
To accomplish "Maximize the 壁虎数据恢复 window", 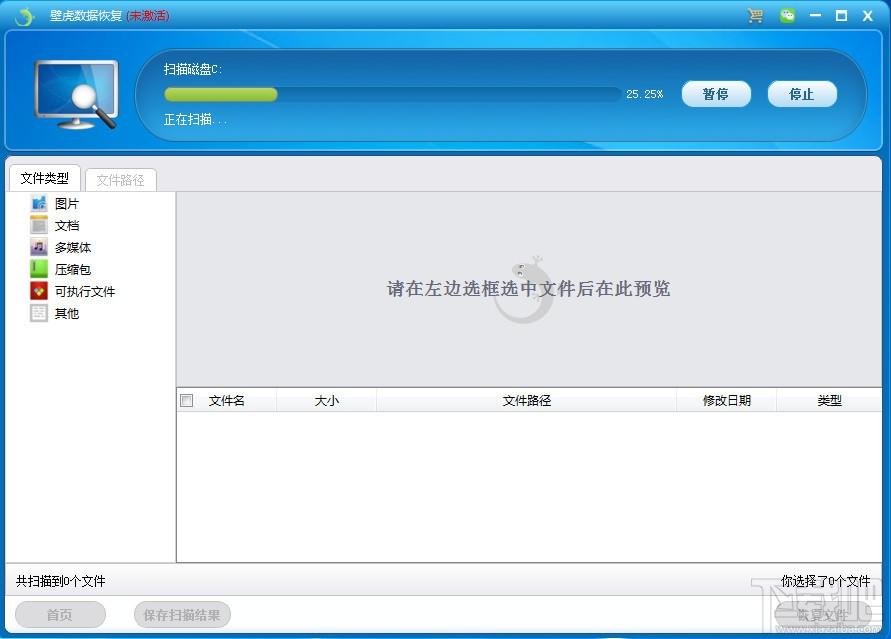I will coord(841,15).
